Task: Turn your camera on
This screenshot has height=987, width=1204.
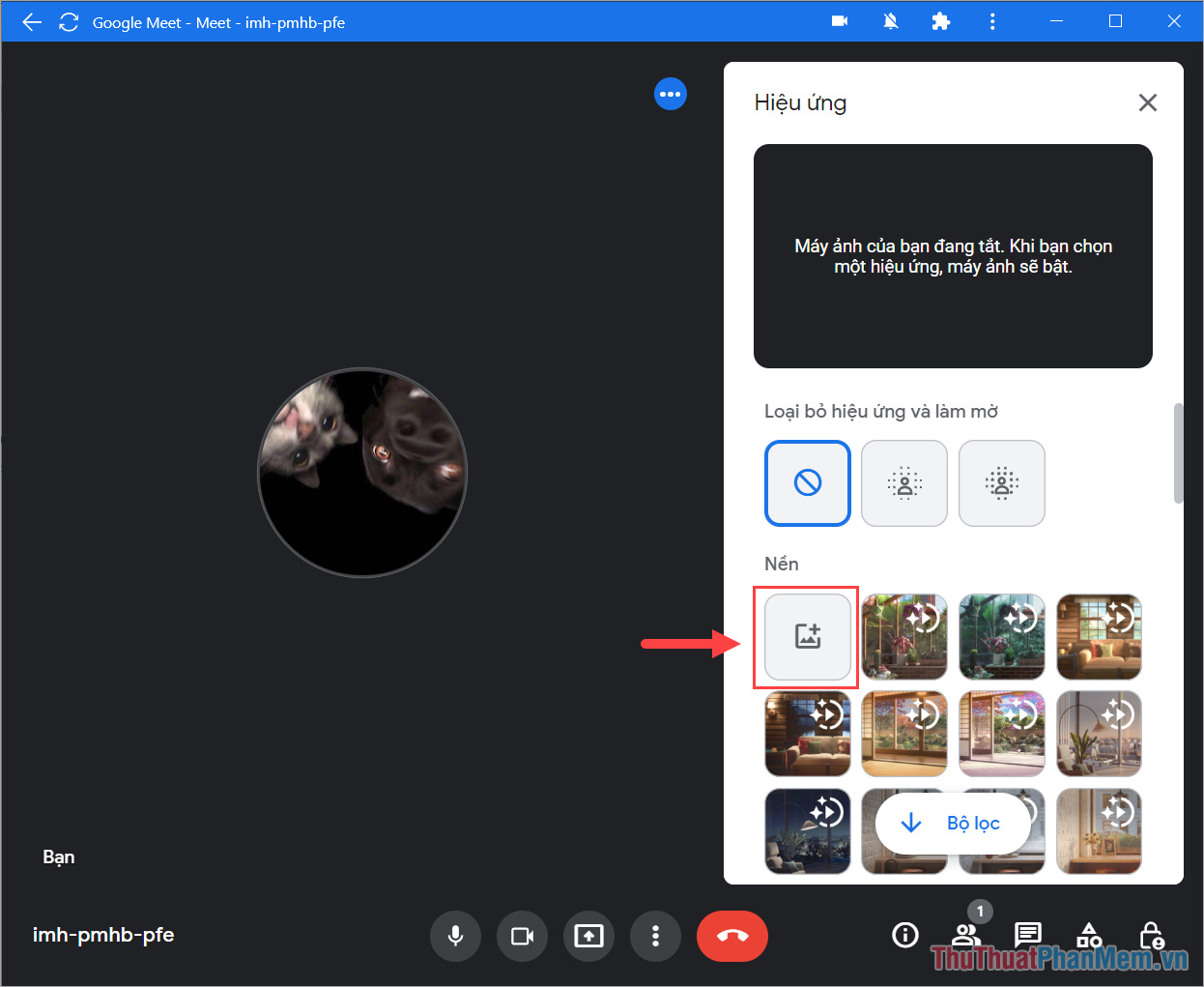Action: (522, 935)
